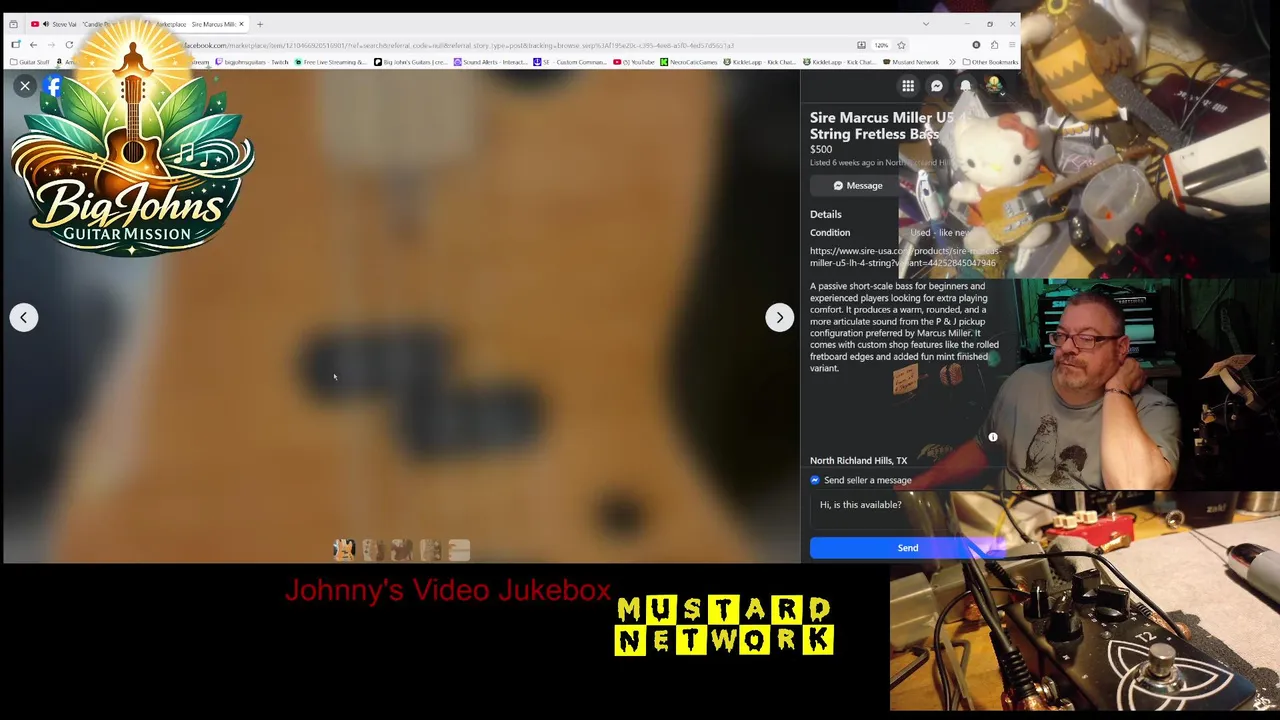Select the third photo thumbnail
This screenshot has height=720, width=1280.
(x=402, y=549)
